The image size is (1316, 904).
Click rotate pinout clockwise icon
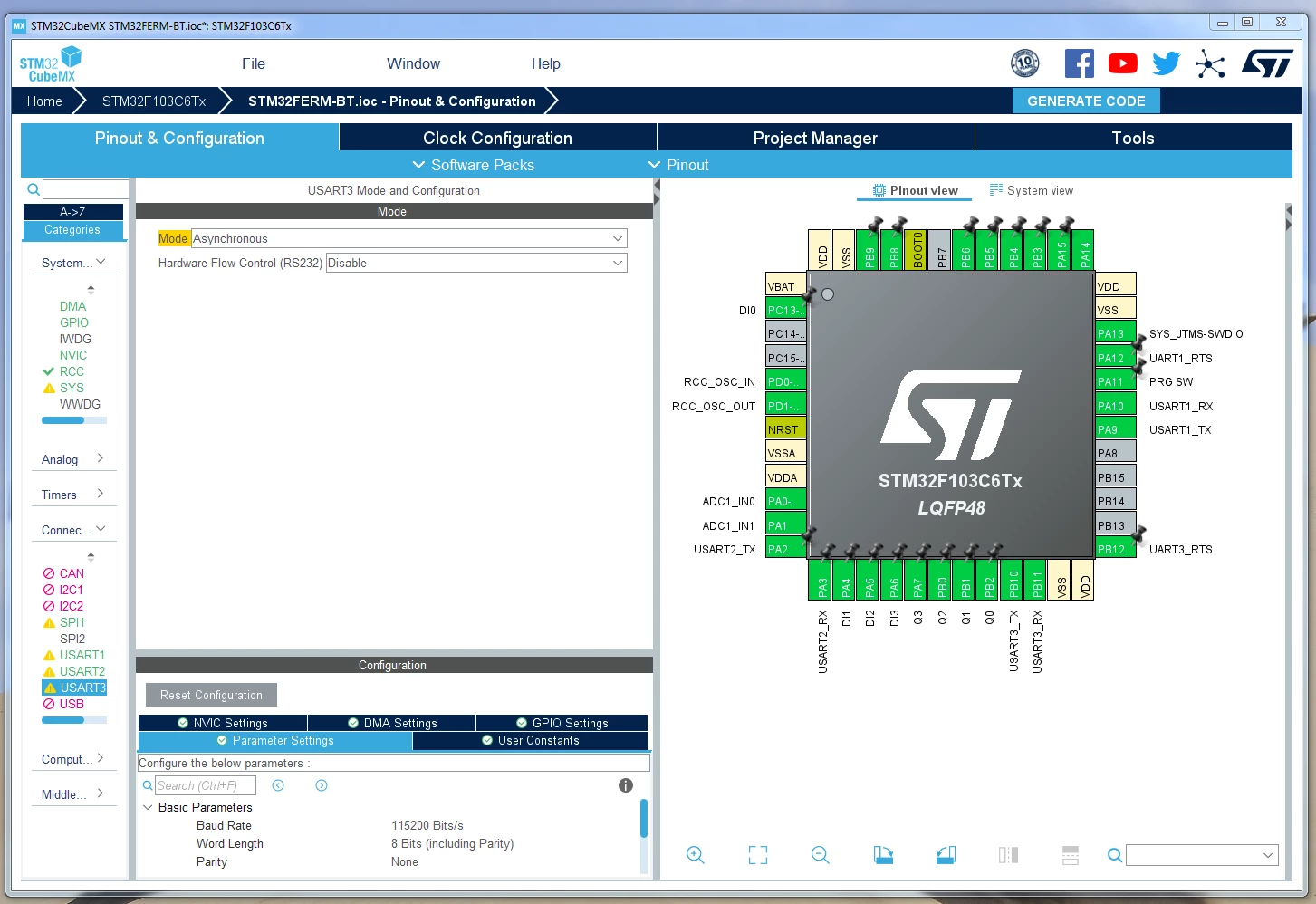click(883, 854)
